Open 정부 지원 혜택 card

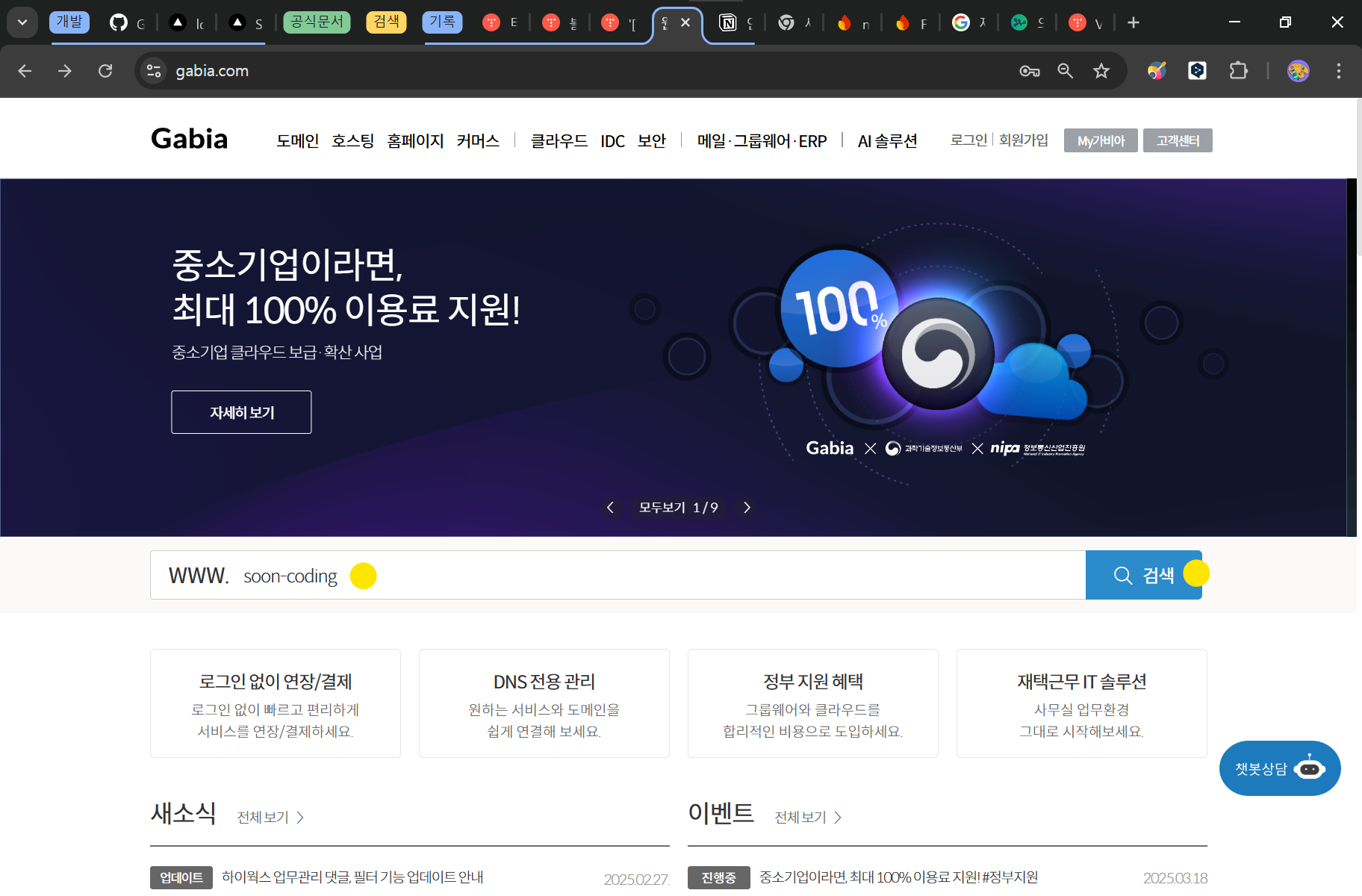[813, 703]
